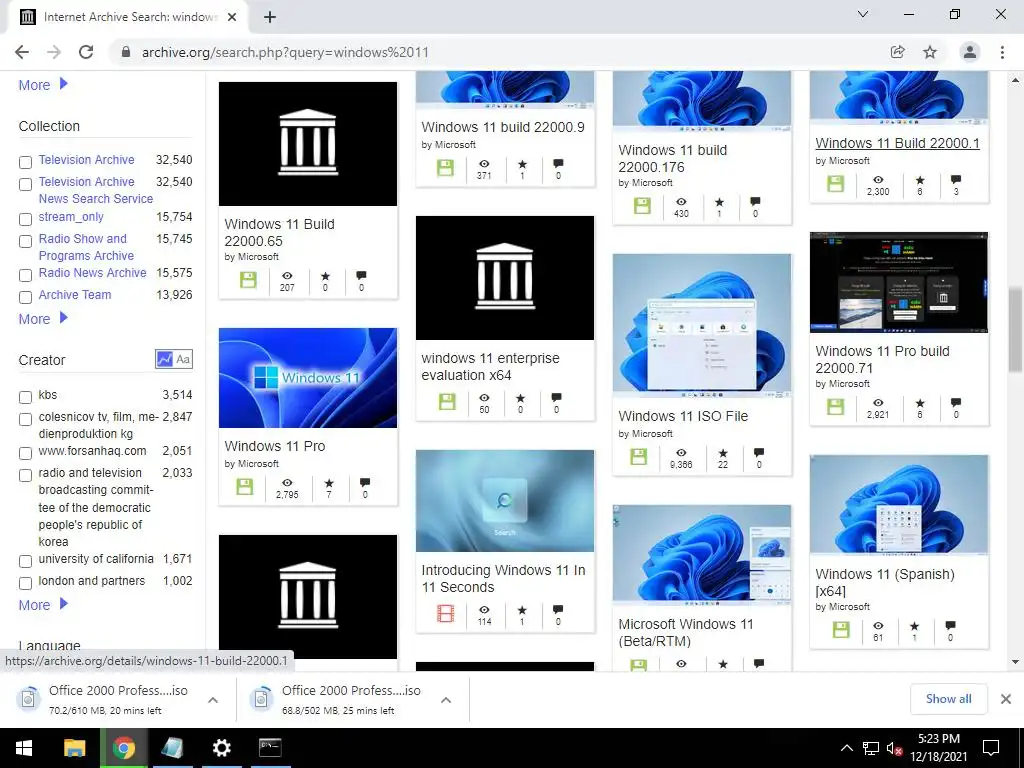Open the Windows Start menu
The image size is (1024, 768).
pos(24,748)
